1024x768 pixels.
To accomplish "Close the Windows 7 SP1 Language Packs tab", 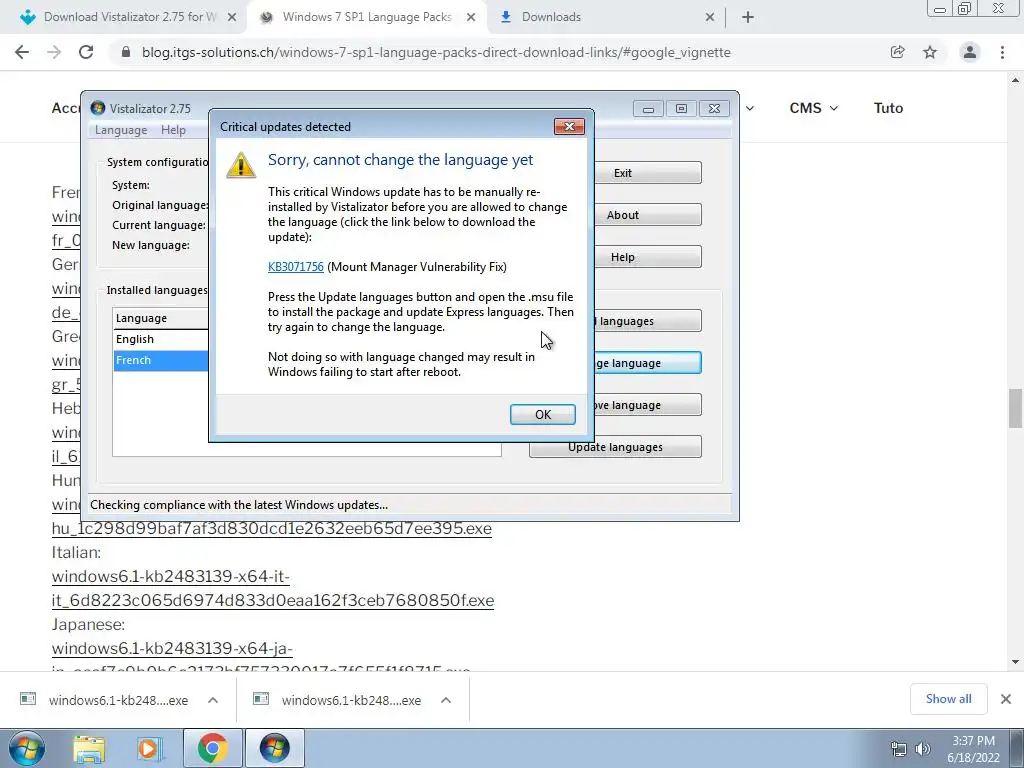I will 471,18.
